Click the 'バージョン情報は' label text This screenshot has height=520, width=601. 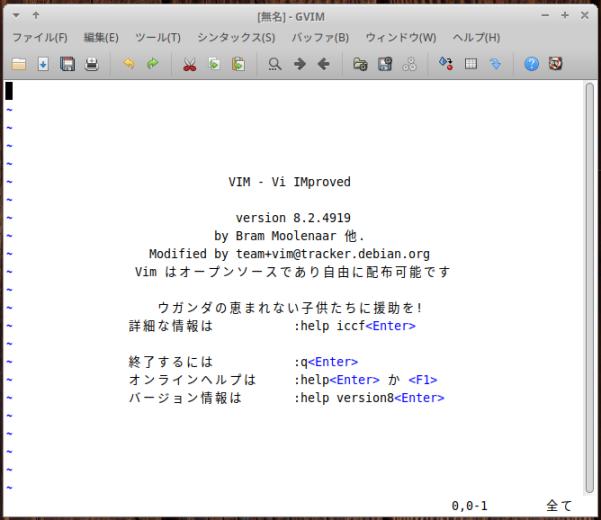point(185,398)
